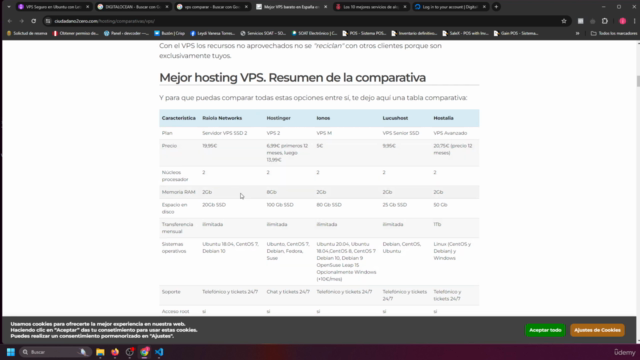Open Visual Studio Code from taskbar

[159, 352]
